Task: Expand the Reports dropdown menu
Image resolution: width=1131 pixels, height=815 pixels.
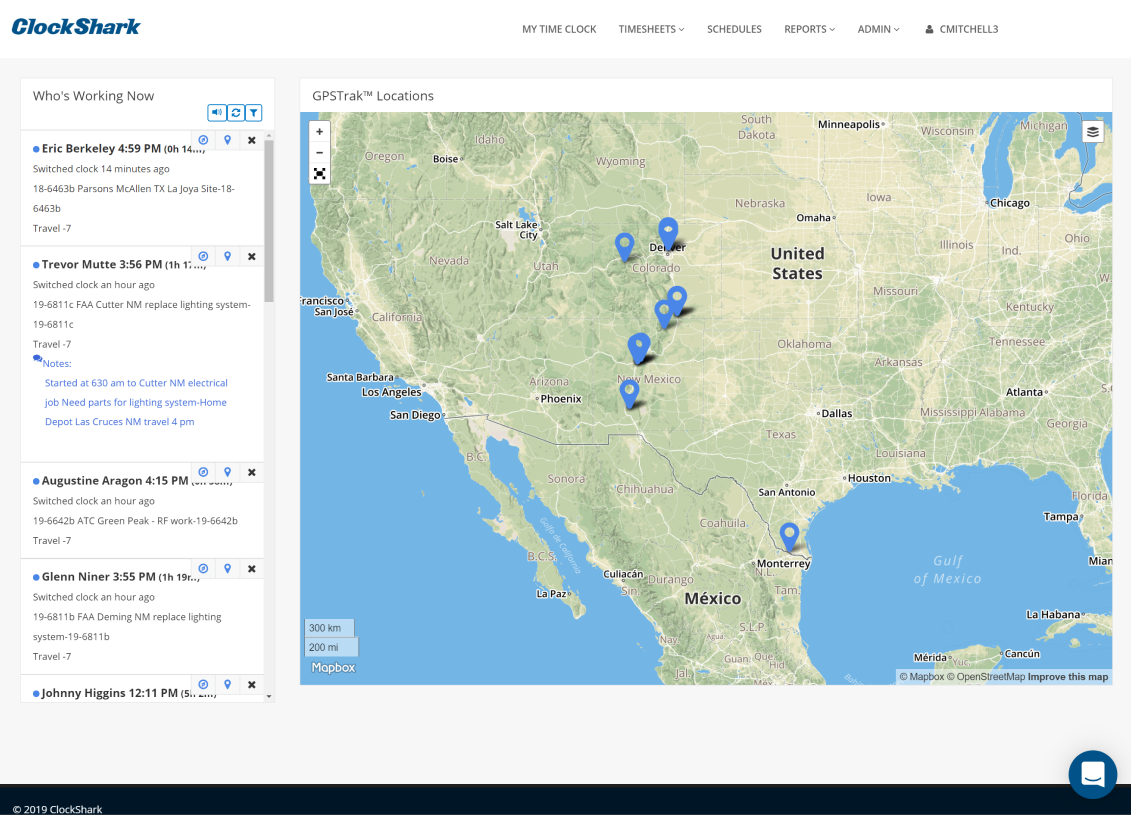Action: tap(809, 29)
